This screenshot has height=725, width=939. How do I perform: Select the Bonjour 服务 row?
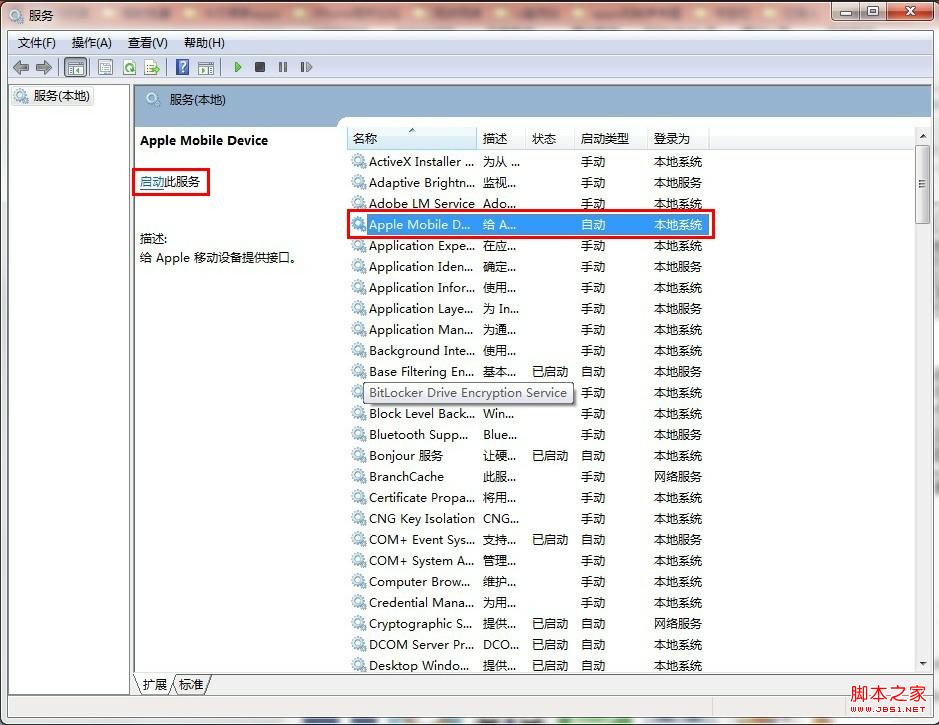coord(528,456)
